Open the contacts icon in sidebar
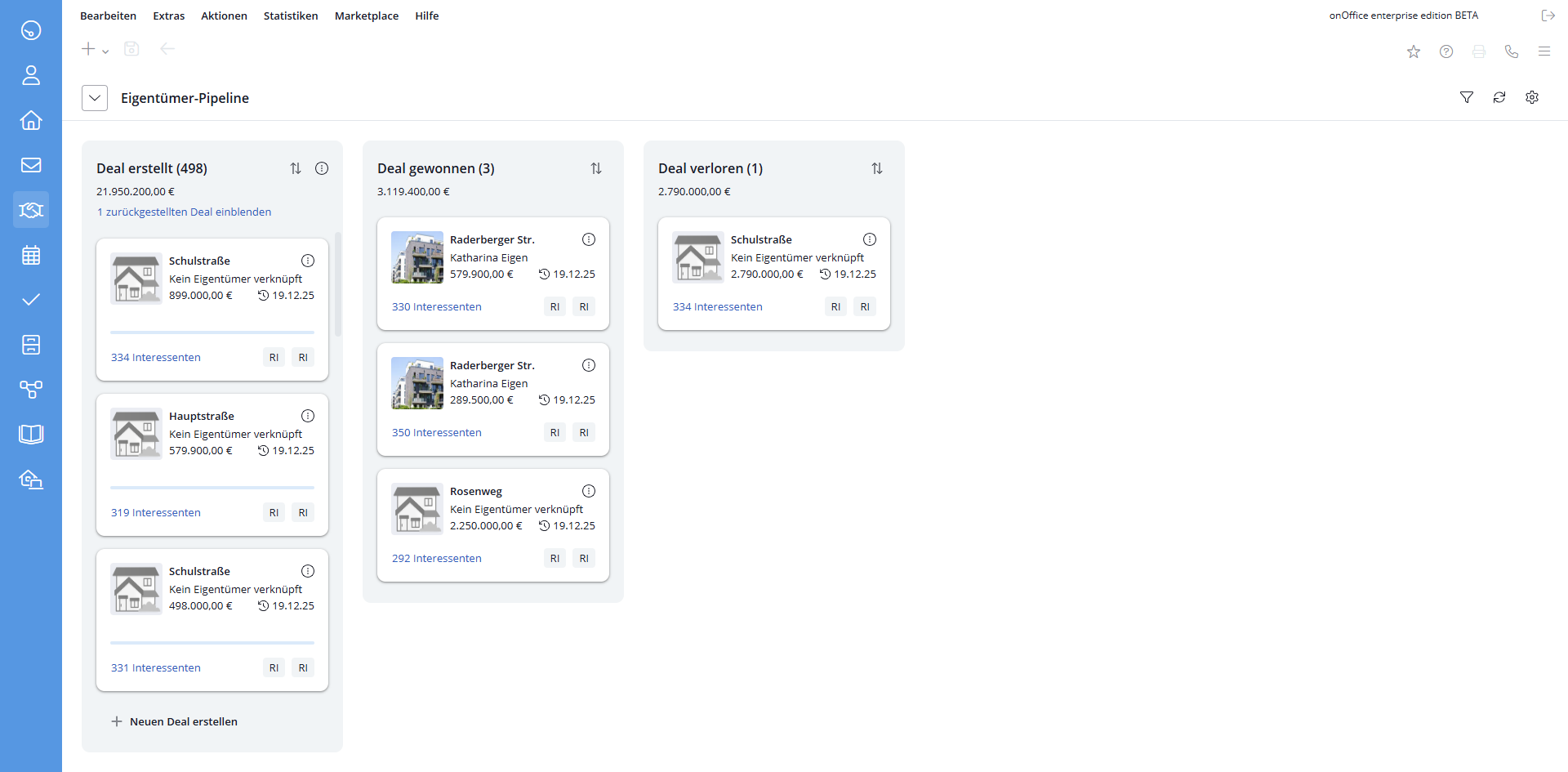The height and width of the screenshot is (772, 1568). (31, 75)
